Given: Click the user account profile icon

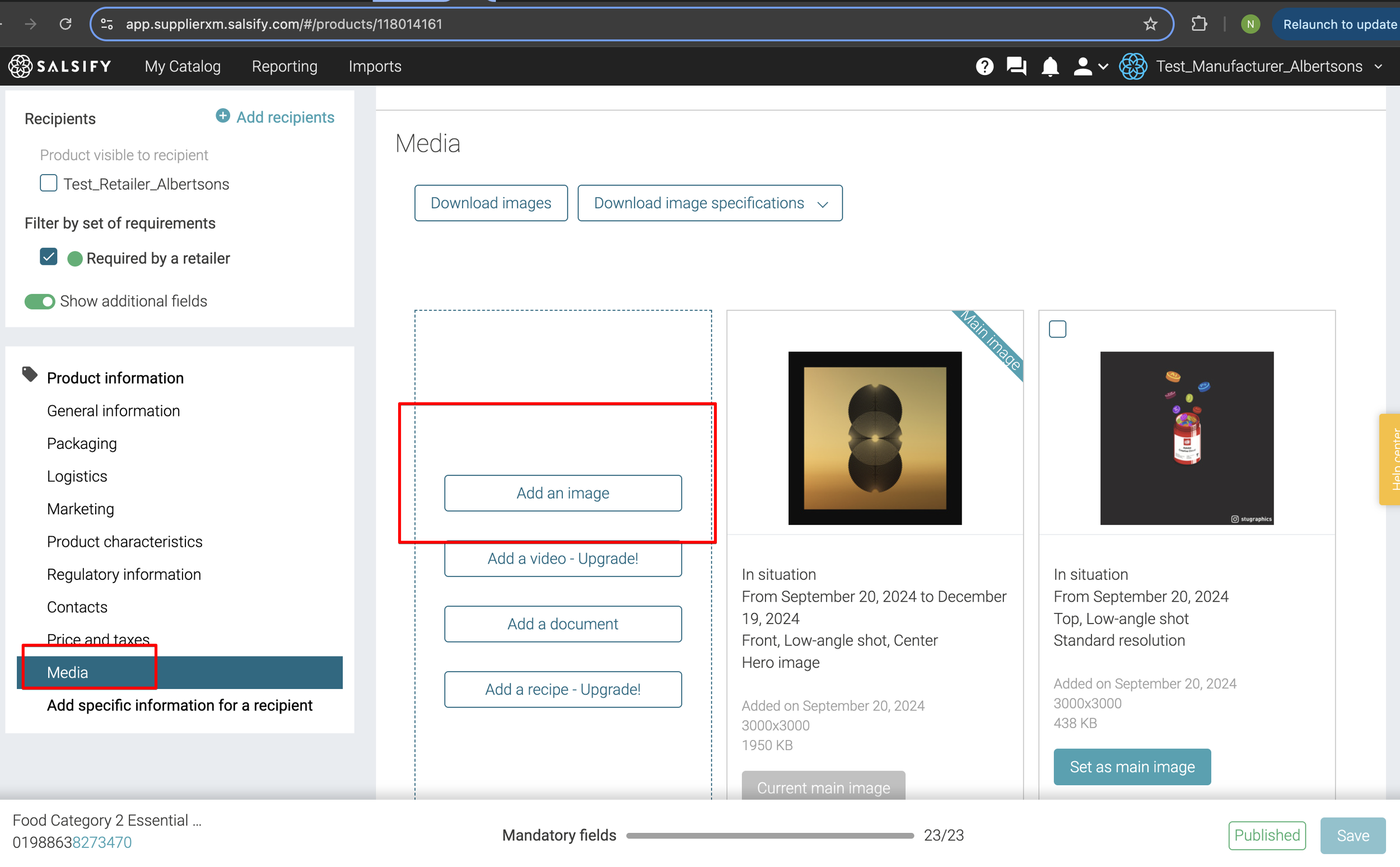Looking at the screenshot, I should coord(1082,67).
